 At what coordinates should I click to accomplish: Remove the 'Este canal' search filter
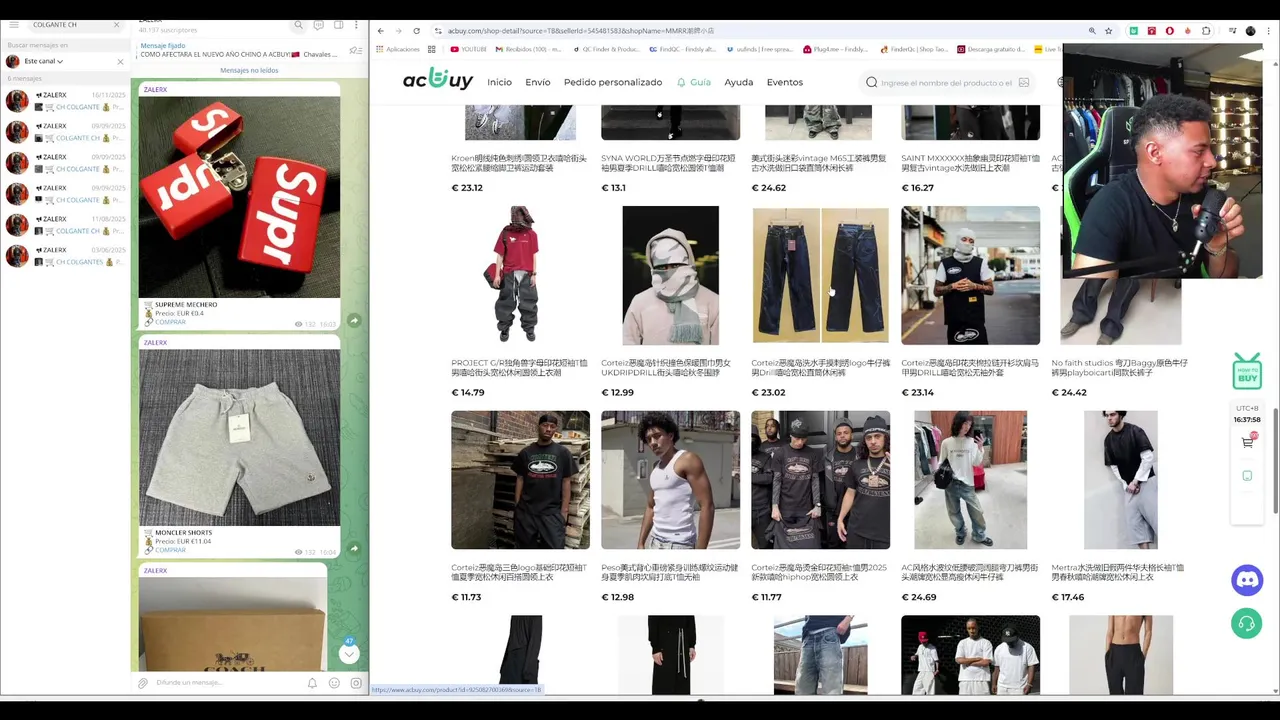pyautogui.click(x=120, y=61)
